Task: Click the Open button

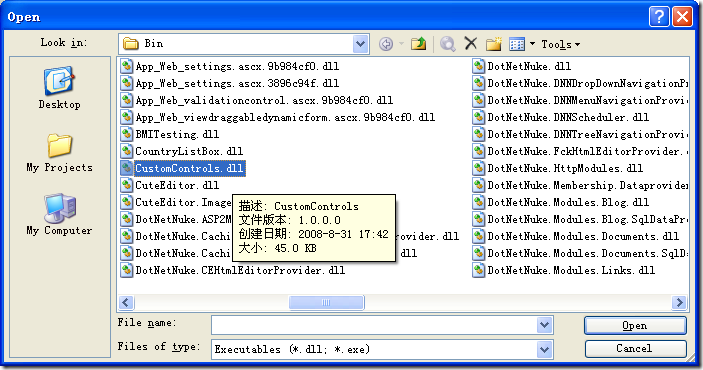Action: [x=635, y=326]
